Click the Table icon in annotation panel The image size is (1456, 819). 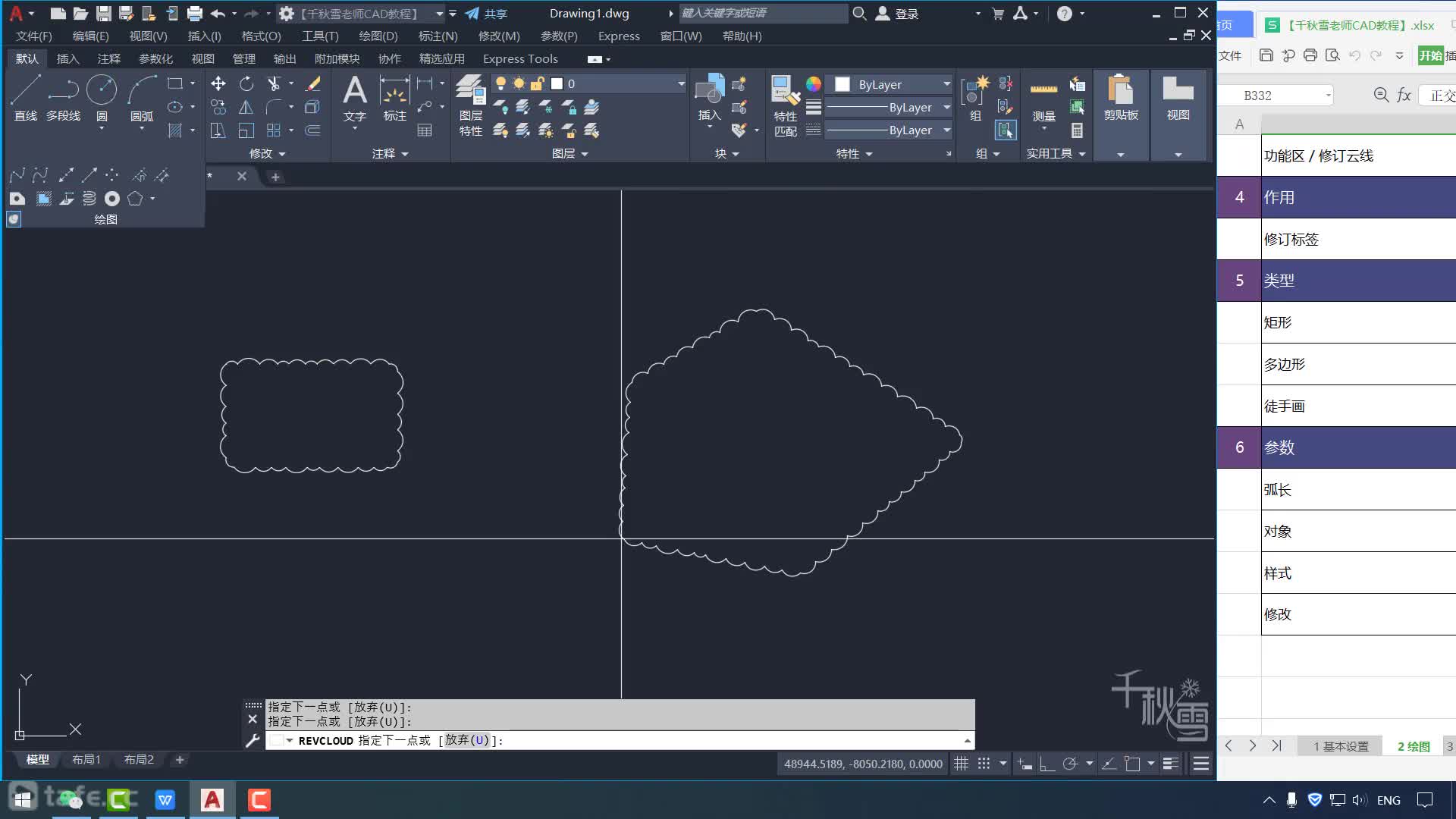click(x=425, y=130)
